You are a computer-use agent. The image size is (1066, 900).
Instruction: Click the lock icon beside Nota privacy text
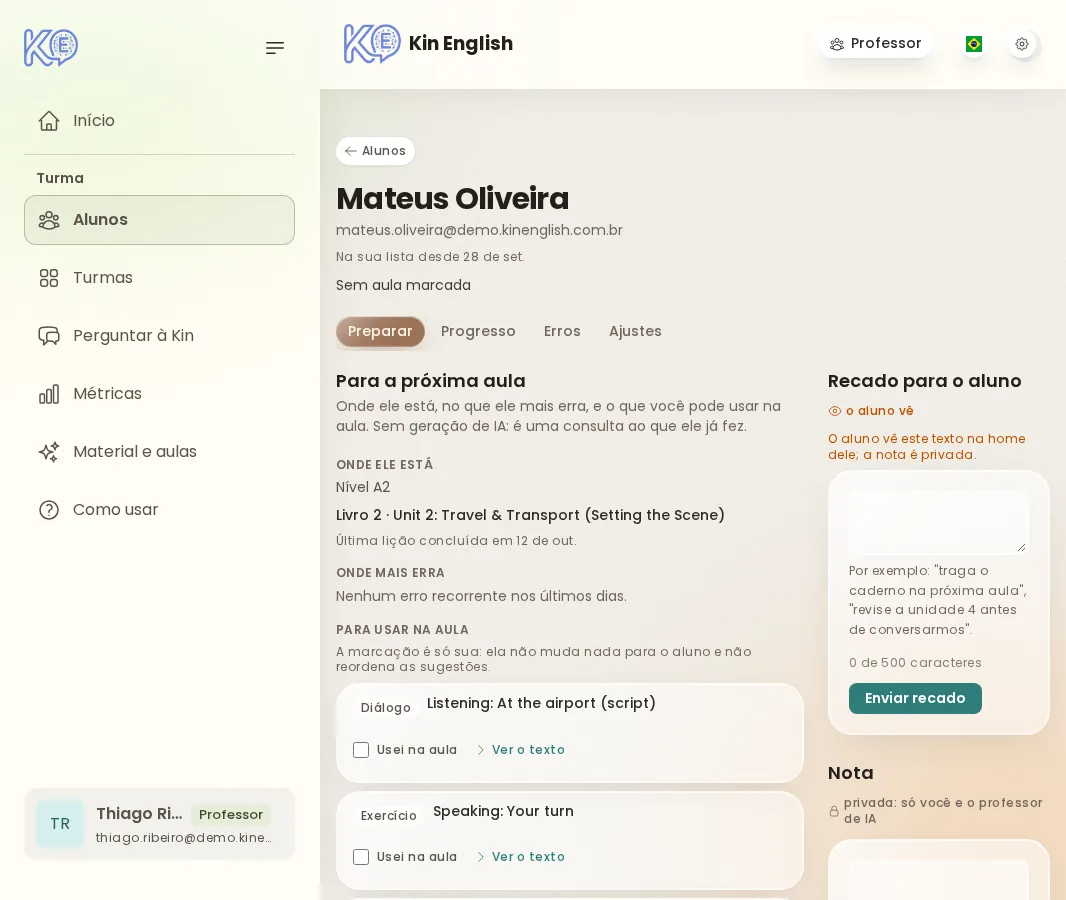(834, 812)
